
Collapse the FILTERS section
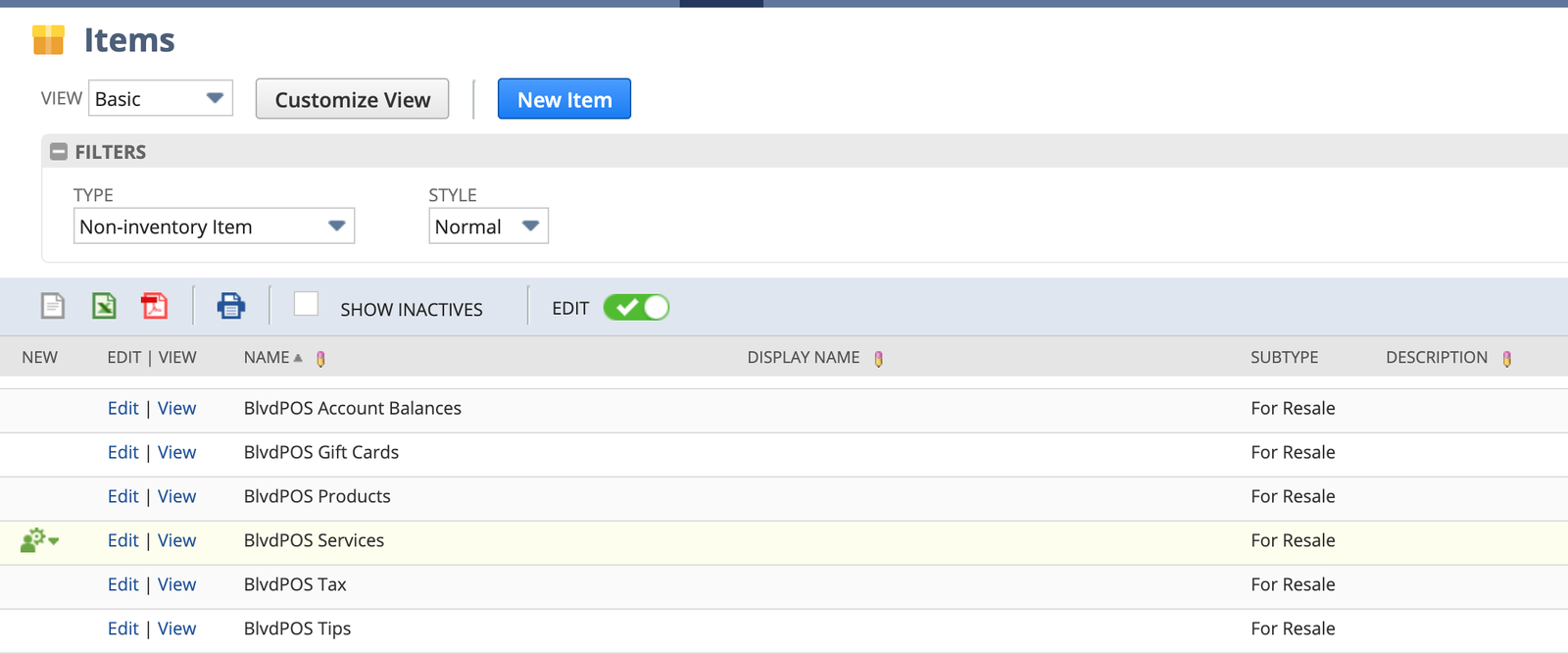(x=59, y=152)
